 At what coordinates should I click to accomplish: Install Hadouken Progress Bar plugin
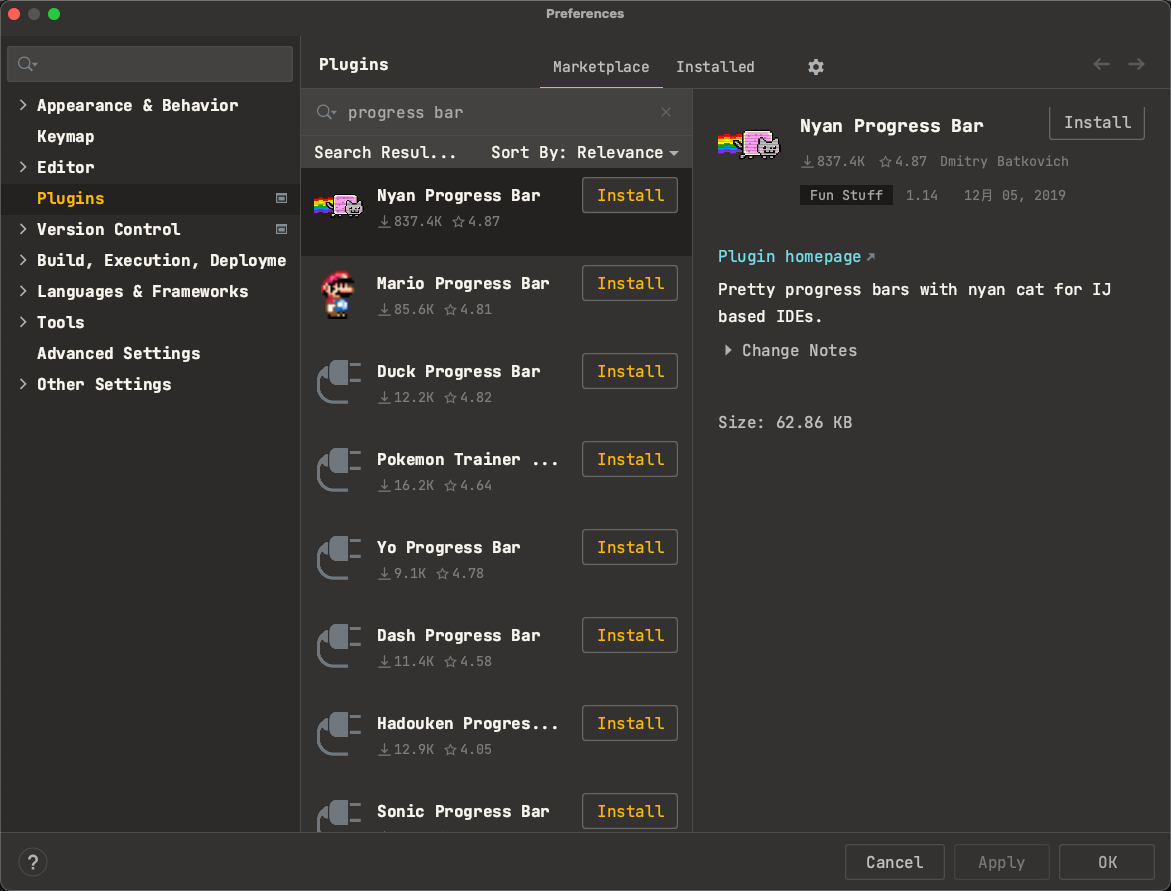coord(630,724)
